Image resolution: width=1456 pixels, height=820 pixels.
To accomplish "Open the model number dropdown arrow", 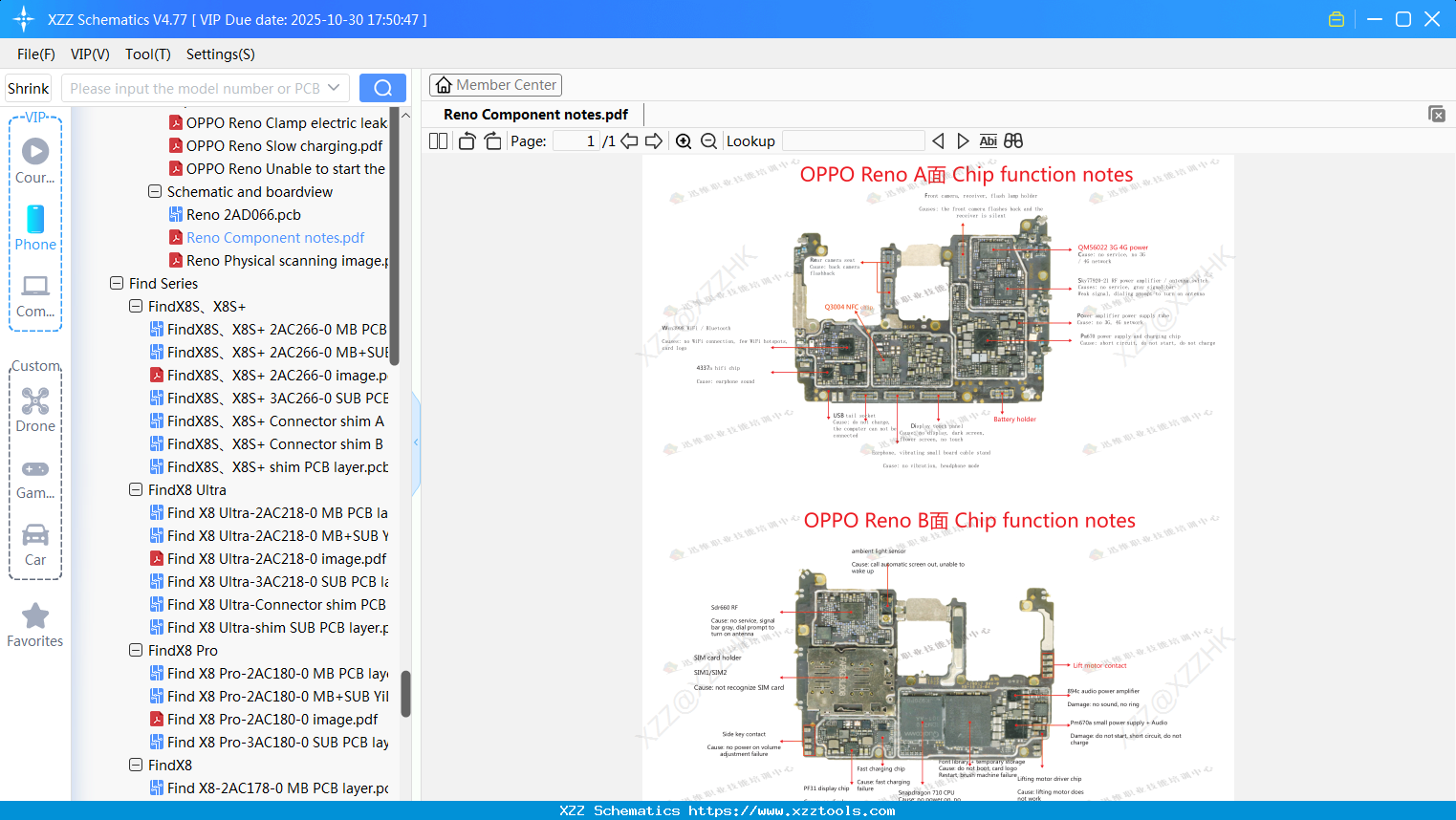I will tap(334, 88).
